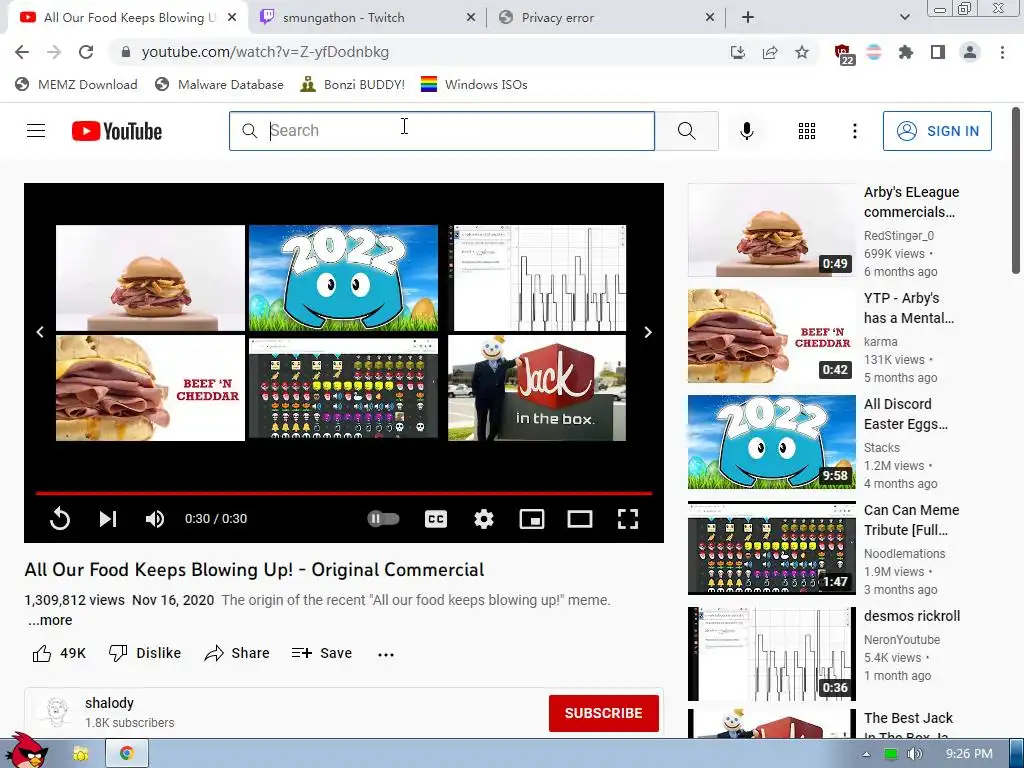Open the uBlock extension icon showing 22

844,54
